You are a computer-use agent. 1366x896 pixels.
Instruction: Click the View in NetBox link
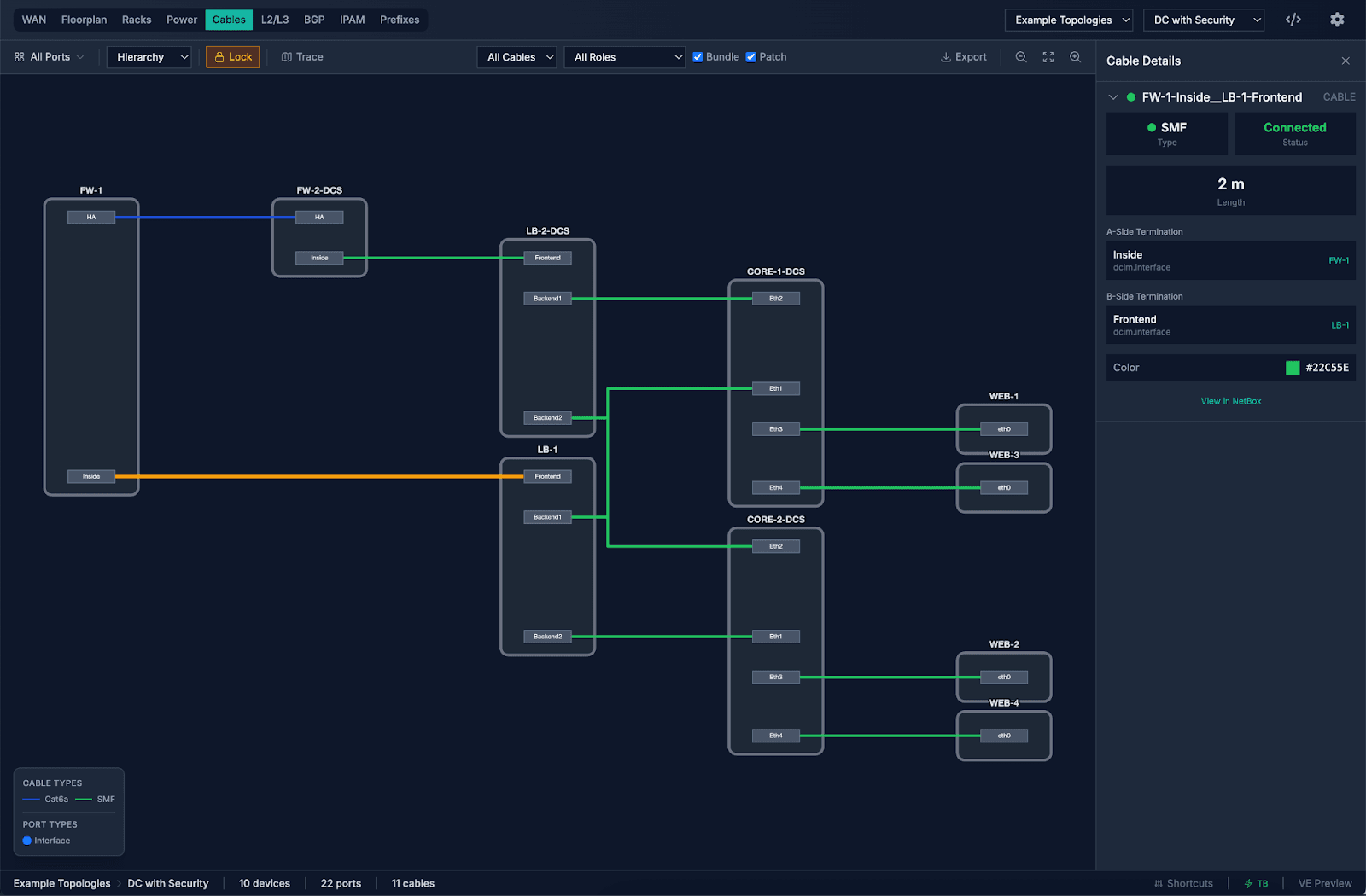coord(1230,401)
